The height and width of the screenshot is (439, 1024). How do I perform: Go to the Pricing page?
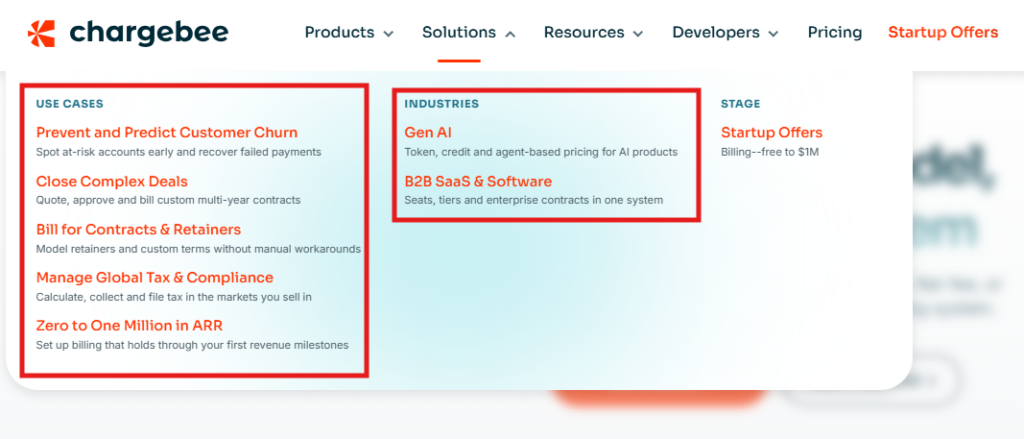(835, 33)
